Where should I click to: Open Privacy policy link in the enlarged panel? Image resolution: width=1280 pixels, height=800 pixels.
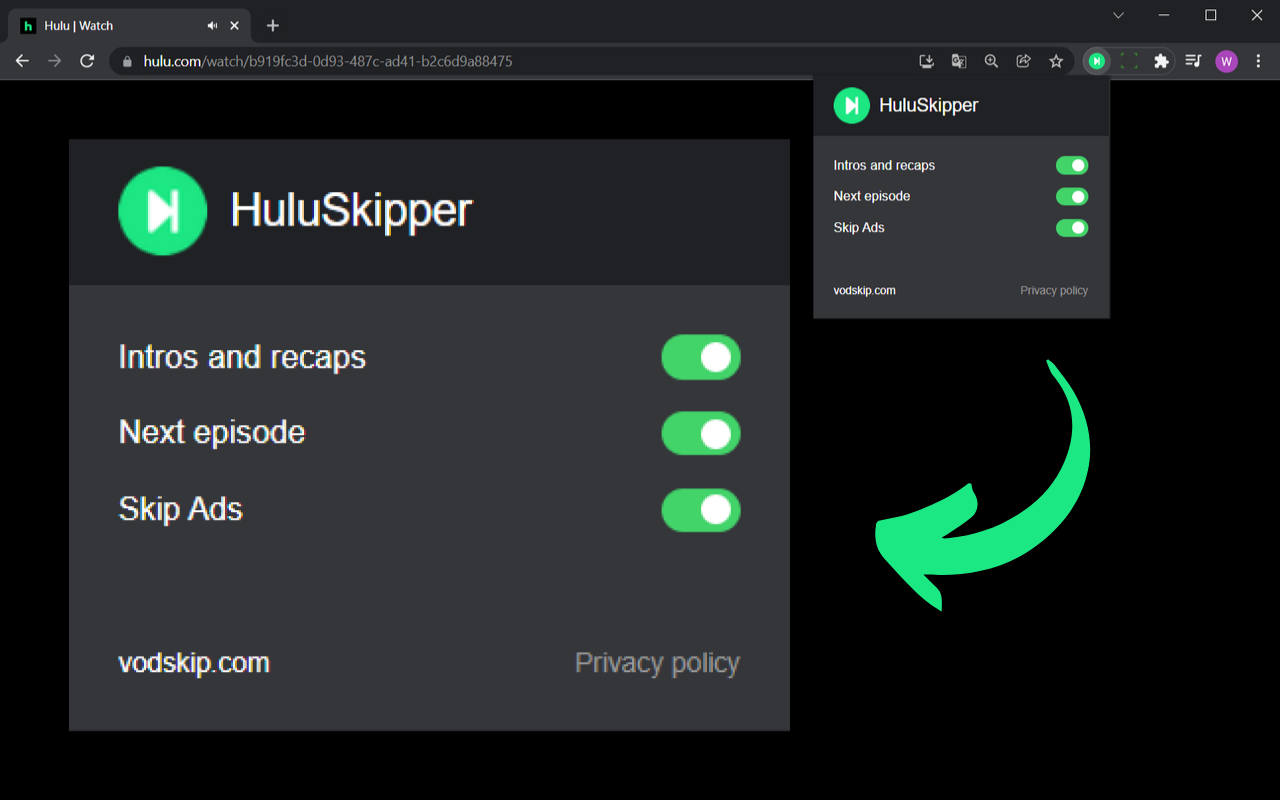point(657,663)
